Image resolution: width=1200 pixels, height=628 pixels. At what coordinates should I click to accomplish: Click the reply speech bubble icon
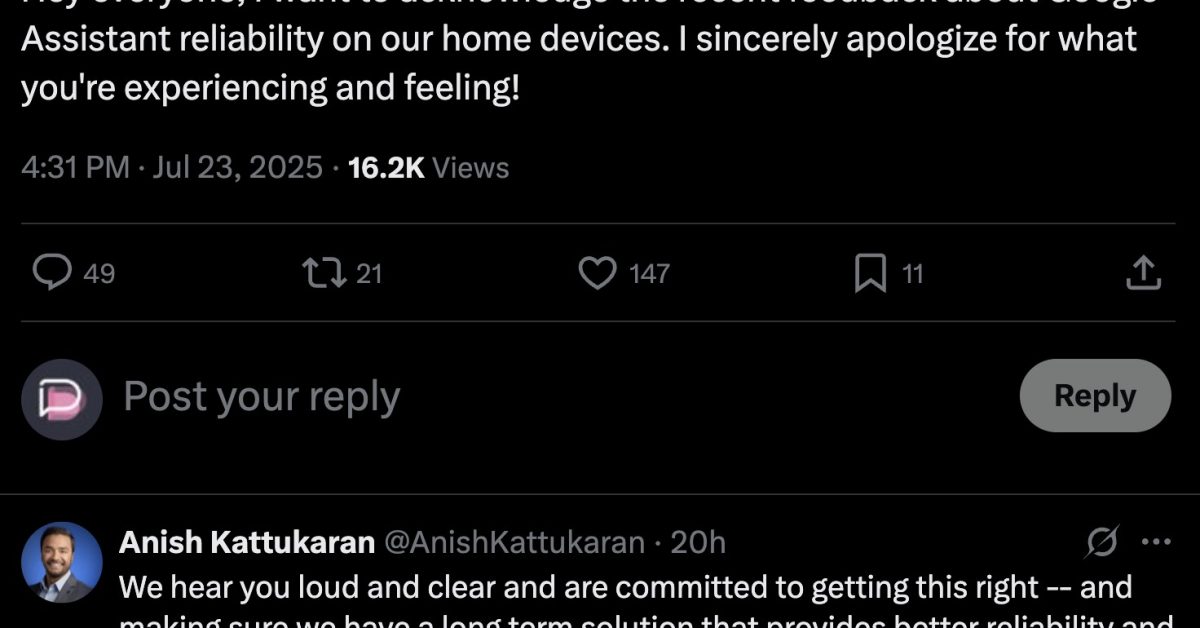[51, 272]
